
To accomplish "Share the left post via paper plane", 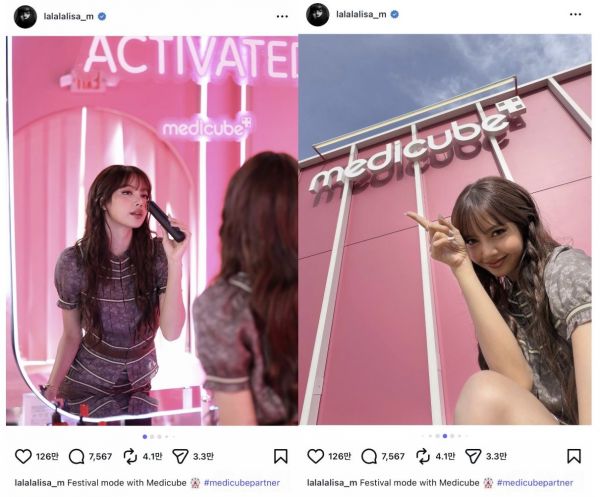I will click(180, 456).
